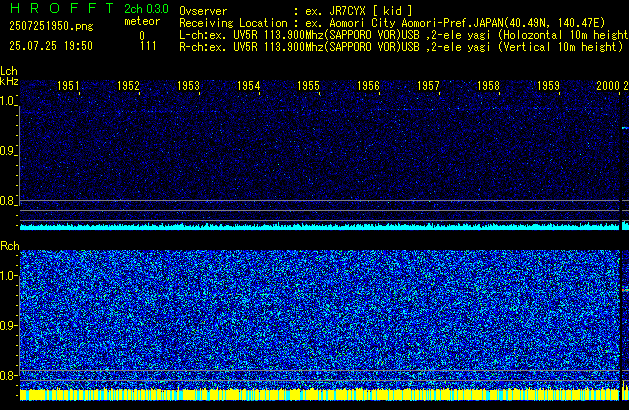Select the 1953 time marker

tap(188, 86)
